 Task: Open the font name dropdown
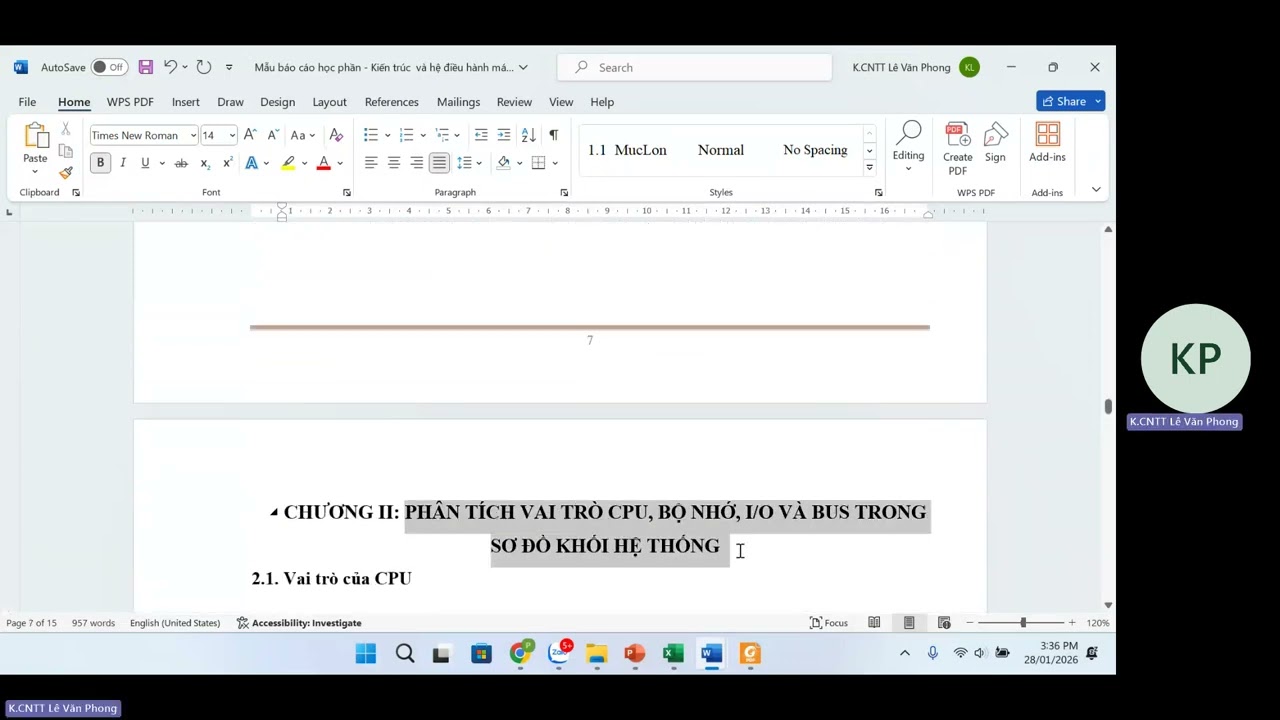click(193, 135)
